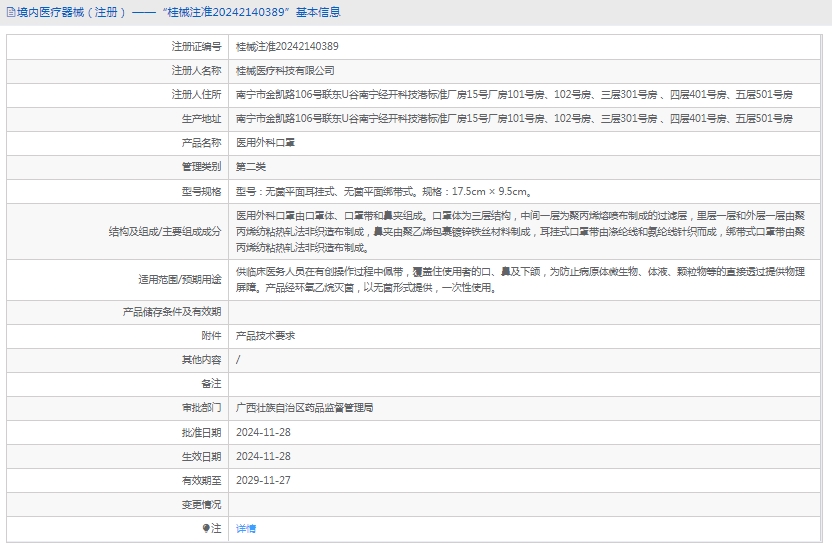The image size is (832, 550).
Task: Click management category value 第二类
Action: (251, 167)
